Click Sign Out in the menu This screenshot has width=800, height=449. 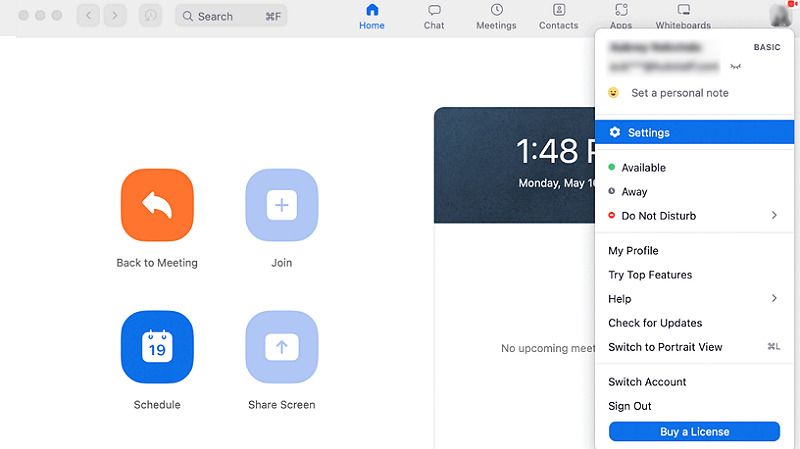[630, 406]
